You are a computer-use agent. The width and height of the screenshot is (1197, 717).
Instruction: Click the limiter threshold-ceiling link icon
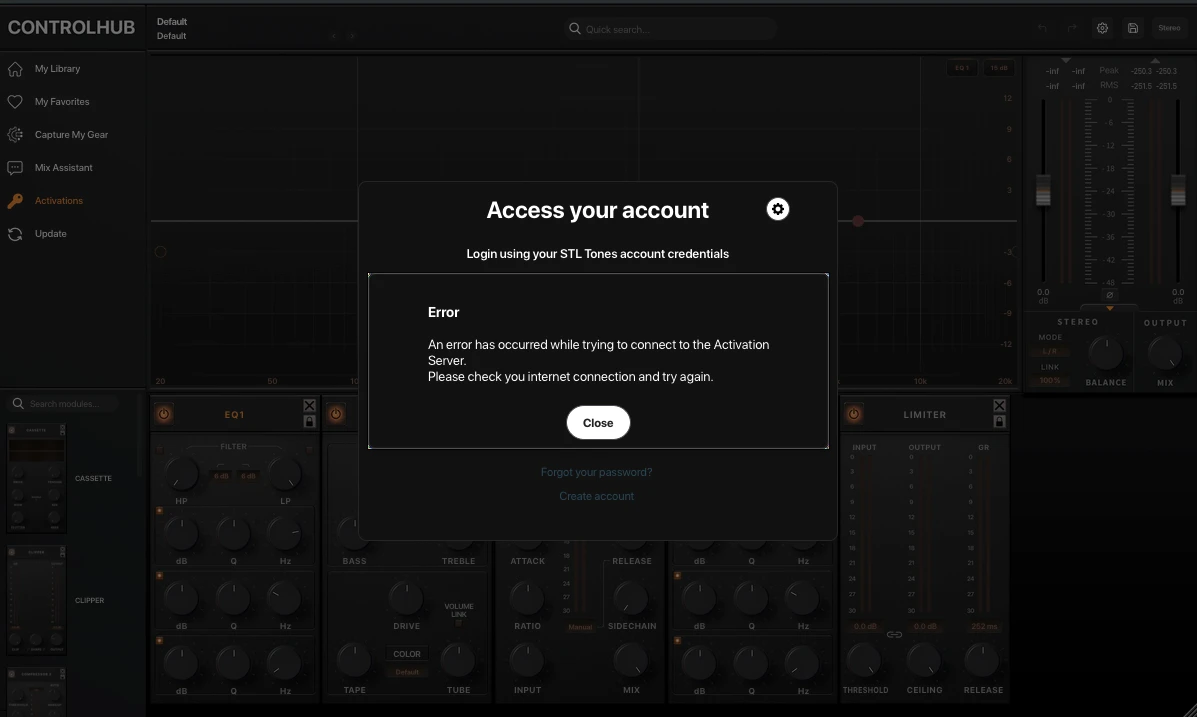pos(894,635)
